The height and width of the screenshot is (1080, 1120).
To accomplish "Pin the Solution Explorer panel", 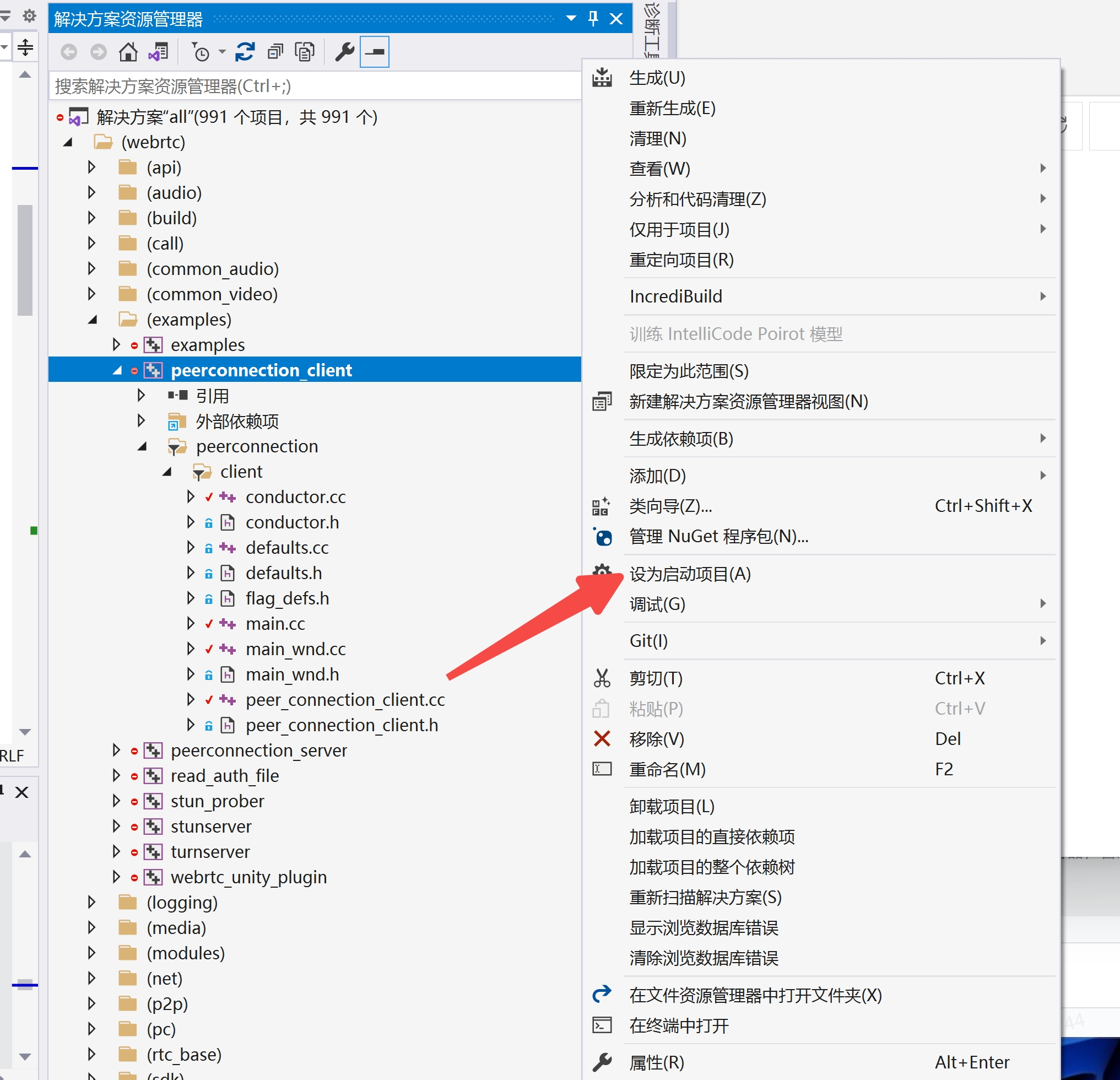I will (593, 19).
